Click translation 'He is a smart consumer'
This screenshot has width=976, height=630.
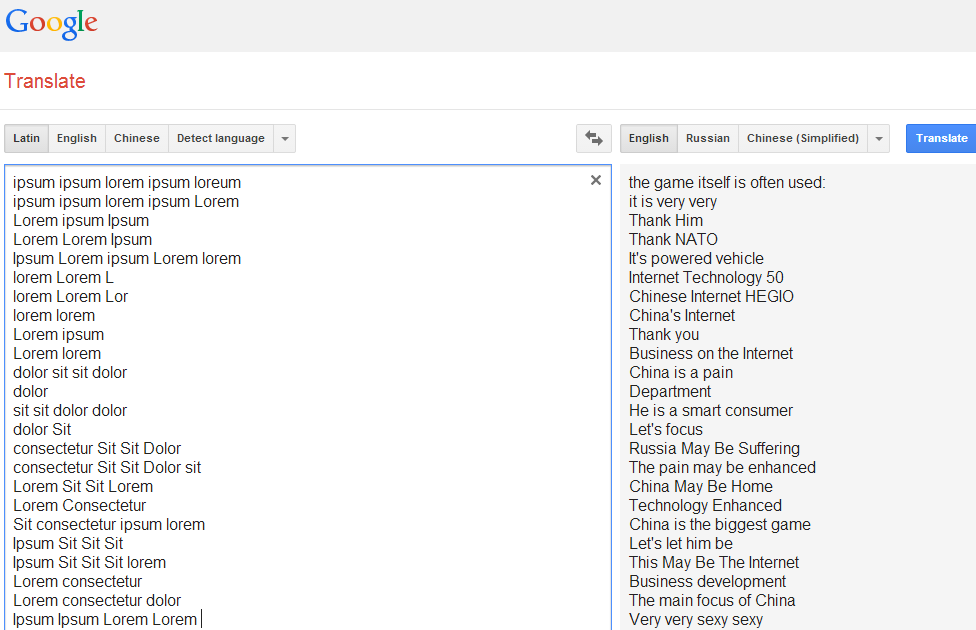[x=711, y=410]
